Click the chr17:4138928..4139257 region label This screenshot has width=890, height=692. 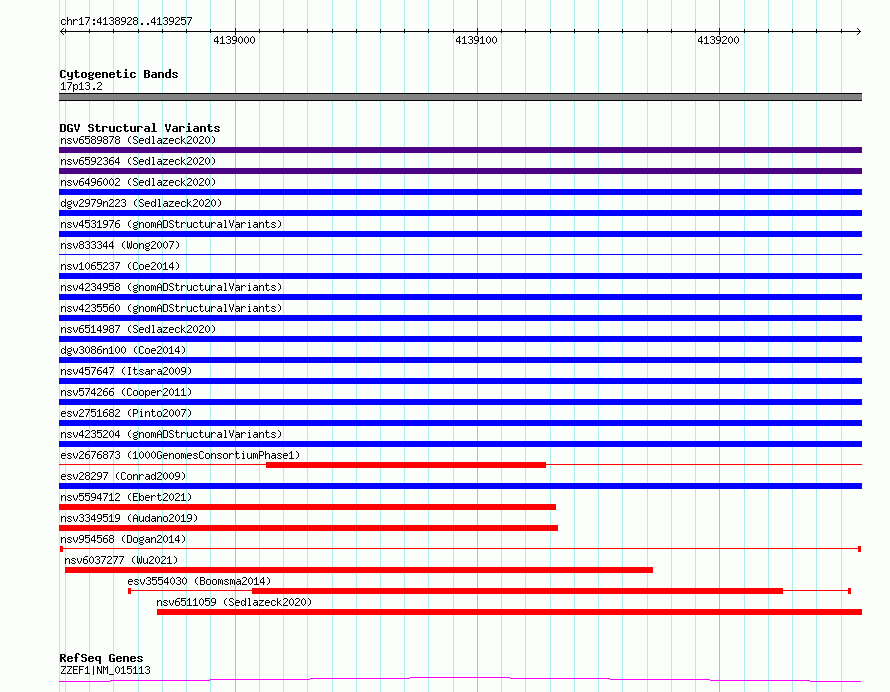pos(126,21)
